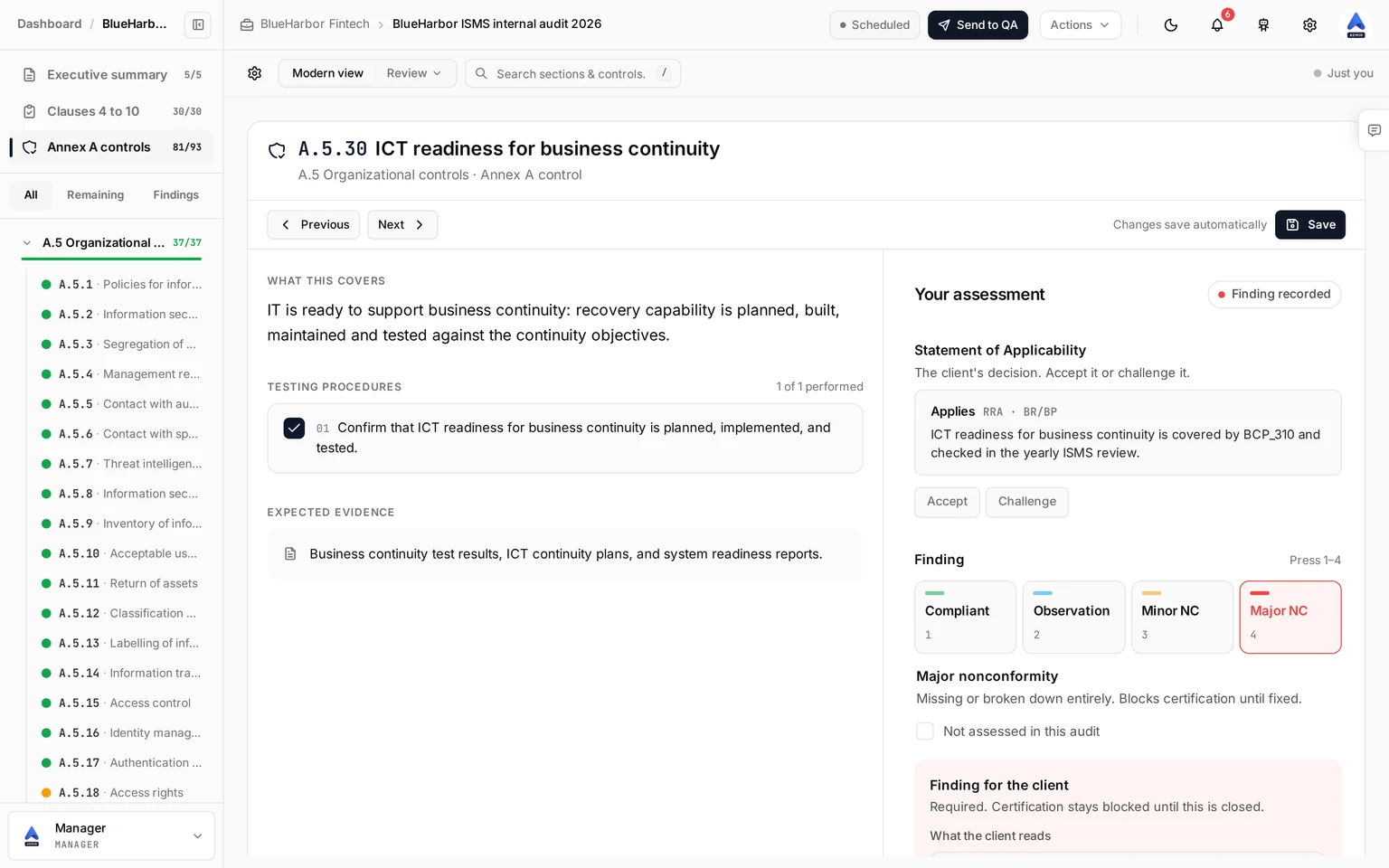Select the Observation finding card

coord(1073,617)
